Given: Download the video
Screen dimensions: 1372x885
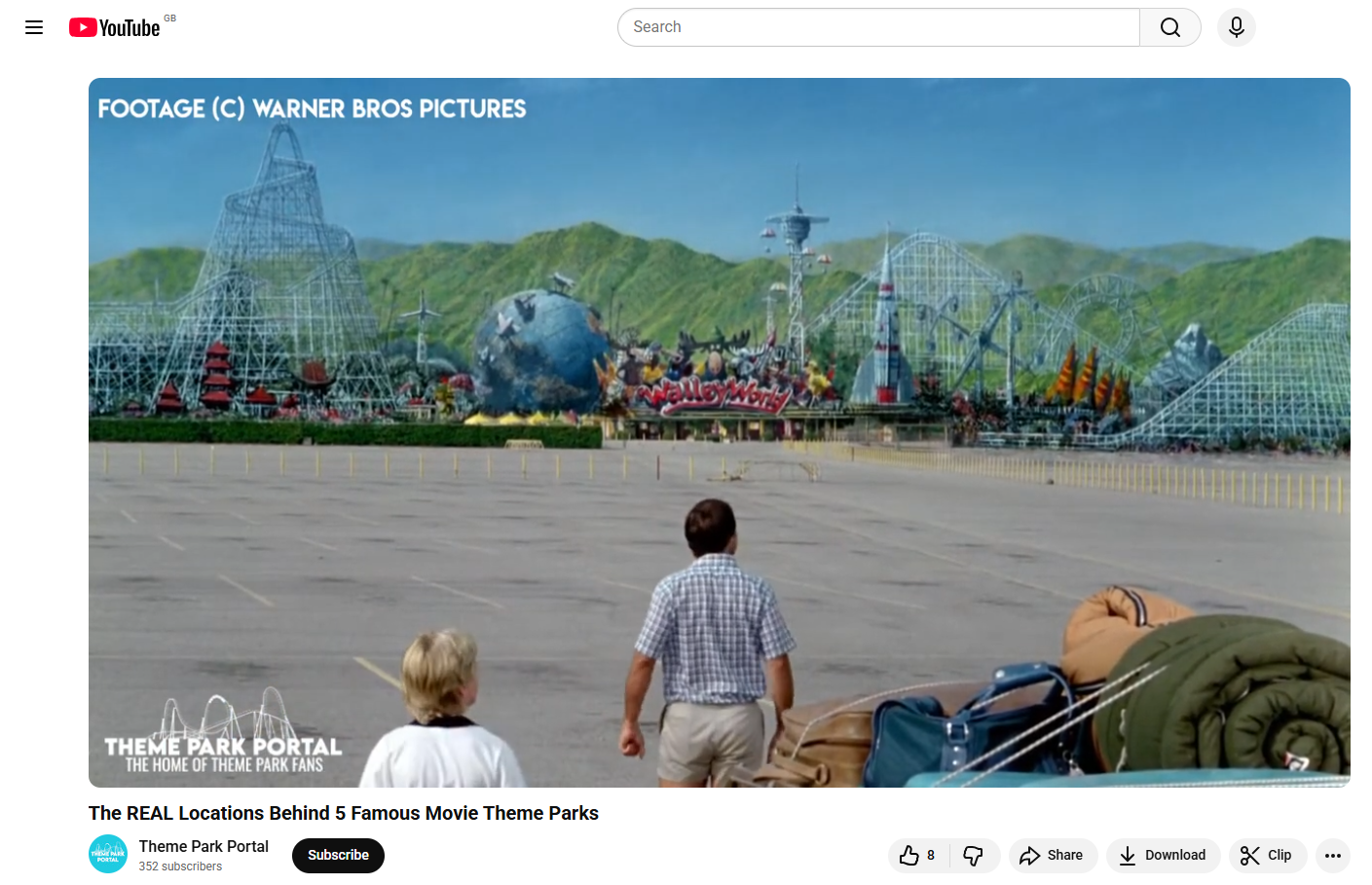Looking at the screenshot, I should point(1162,856).
